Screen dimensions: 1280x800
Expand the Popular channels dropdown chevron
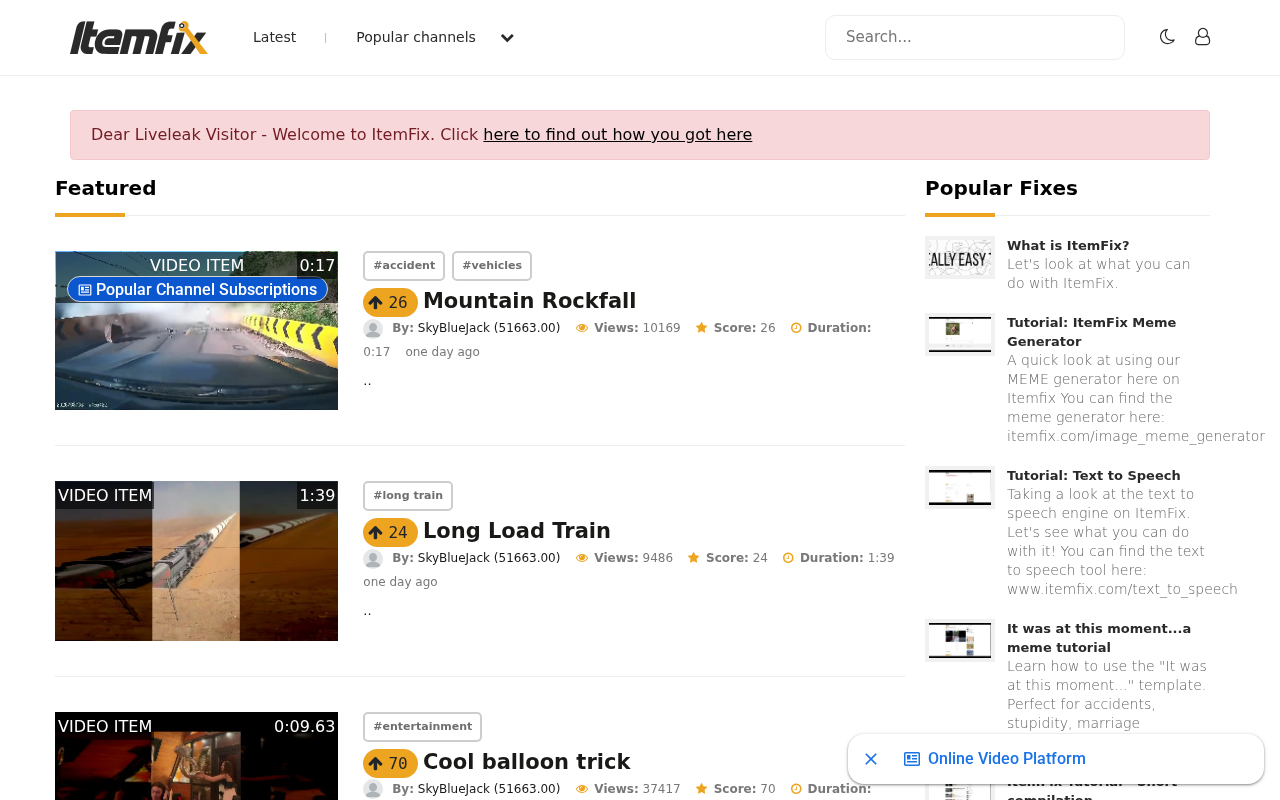click(x=507, y=38)
